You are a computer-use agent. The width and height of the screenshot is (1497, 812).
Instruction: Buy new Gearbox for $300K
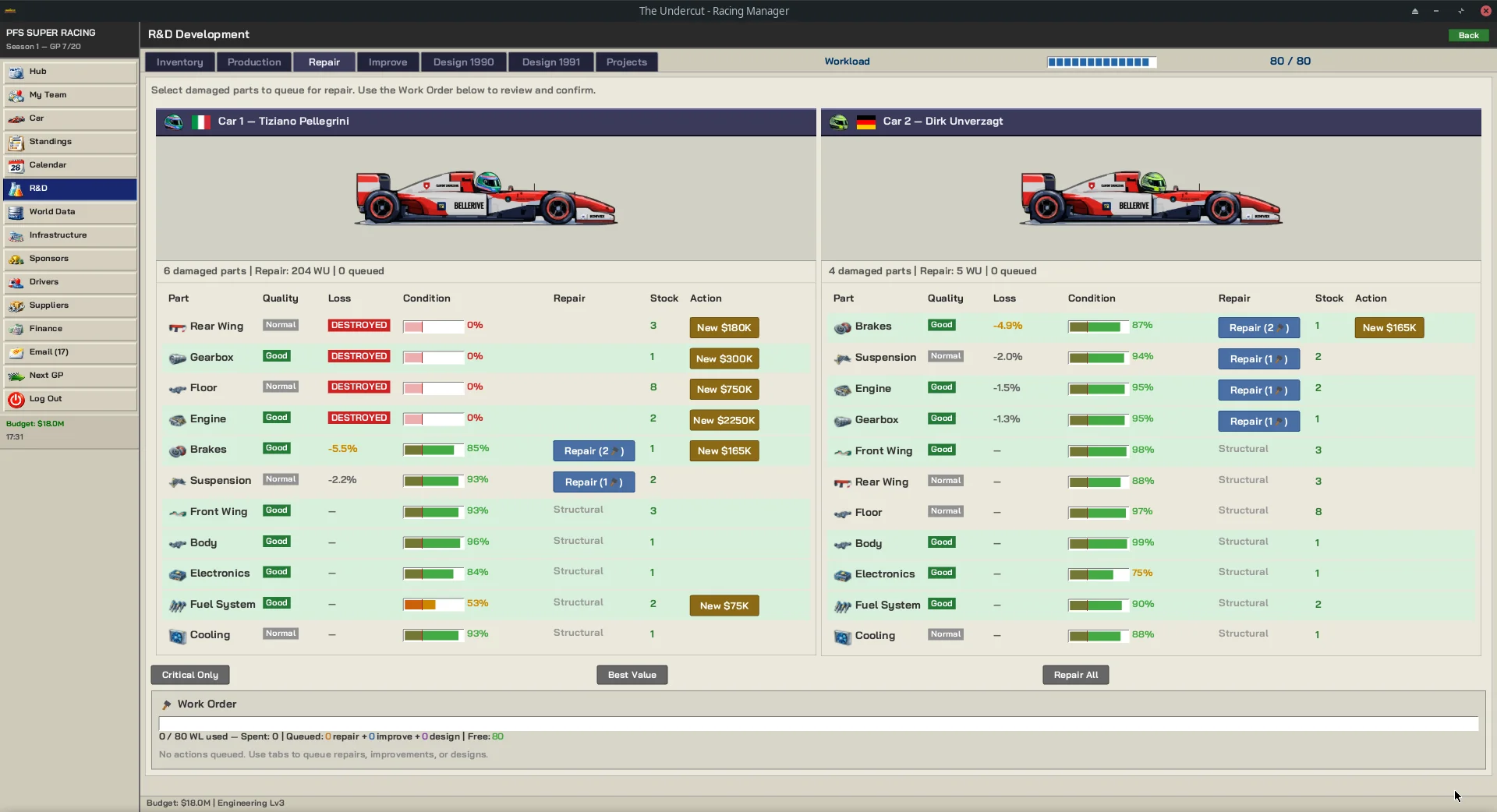point(724,358)
